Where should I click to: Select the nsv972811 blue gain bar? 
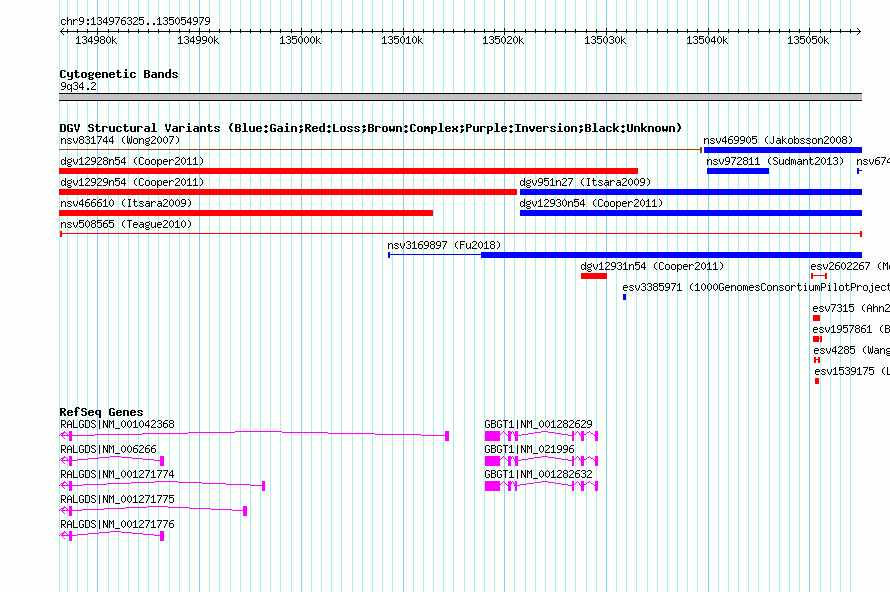coord(738,171)
